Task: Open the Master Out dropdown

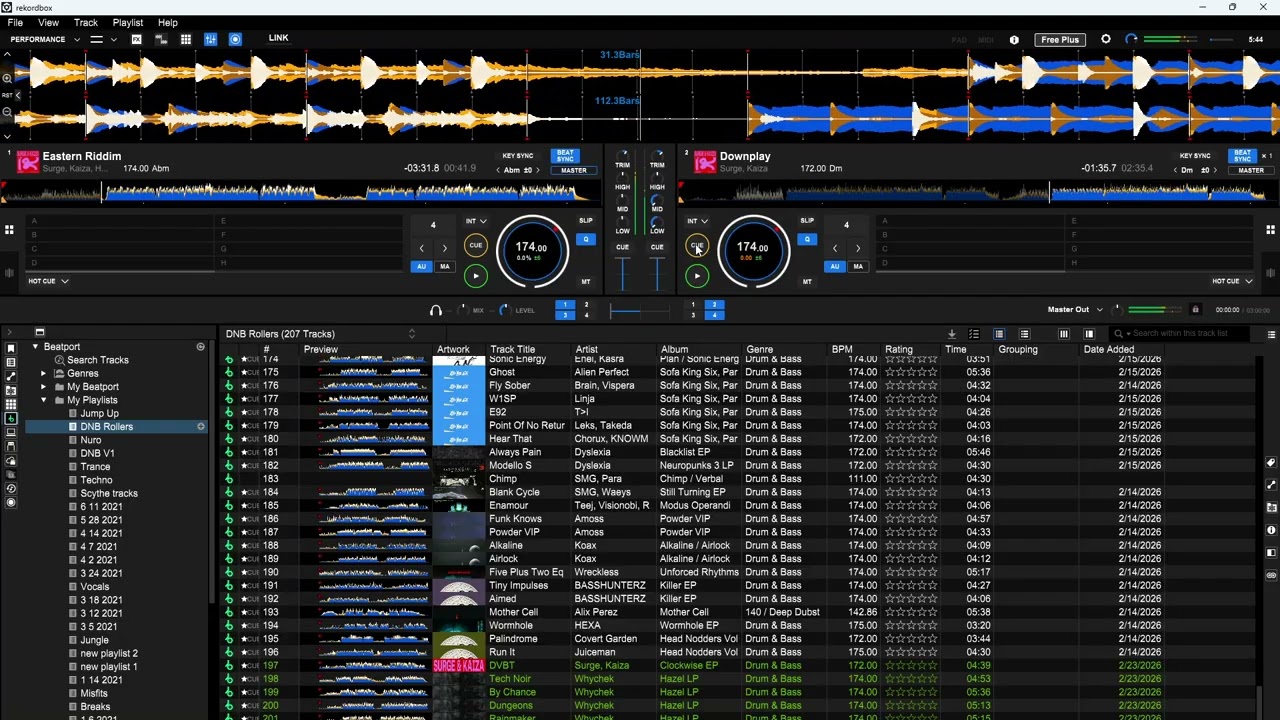Action: tap(1075, 310)
